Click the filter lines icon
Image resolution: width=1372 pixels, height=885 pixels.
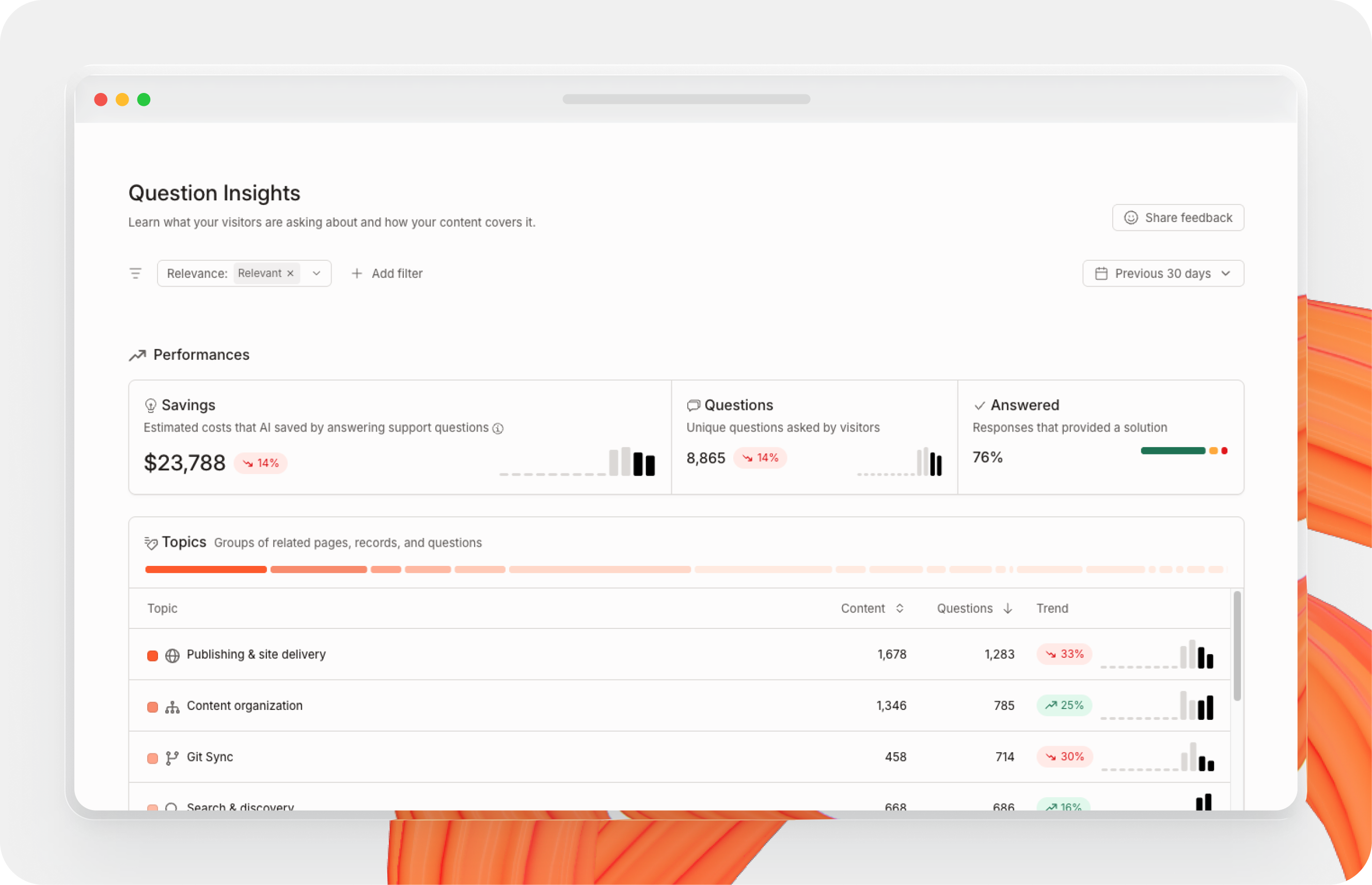[x=135, y=274]
